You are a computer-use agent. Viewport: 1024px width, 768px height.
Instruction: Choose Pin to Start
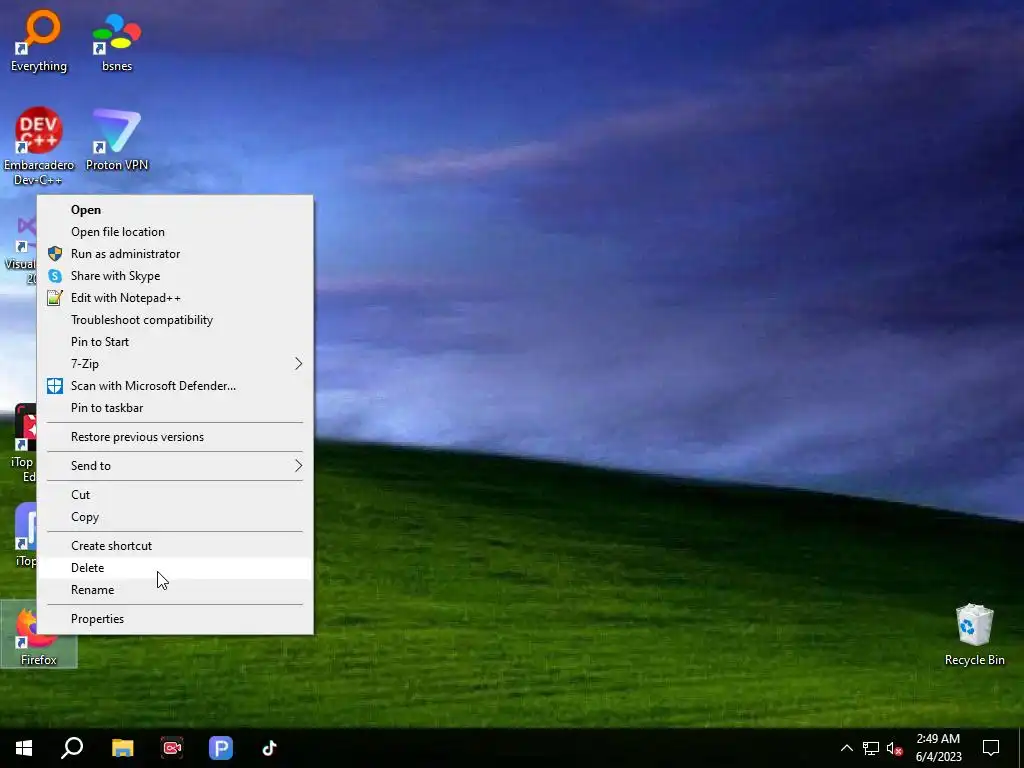tap(175, 342)
